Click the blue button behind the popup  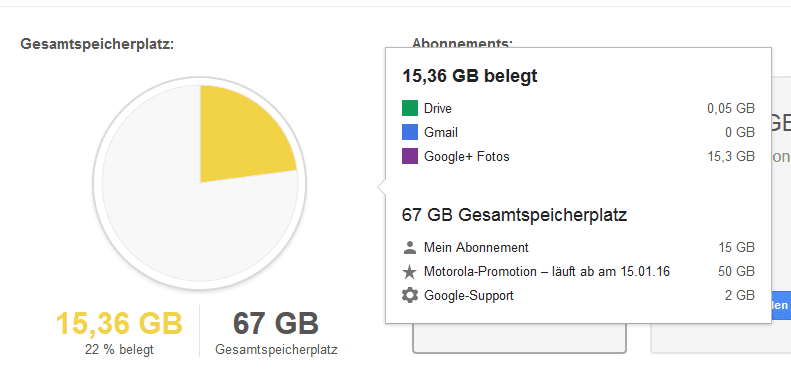tap(781, 305)
